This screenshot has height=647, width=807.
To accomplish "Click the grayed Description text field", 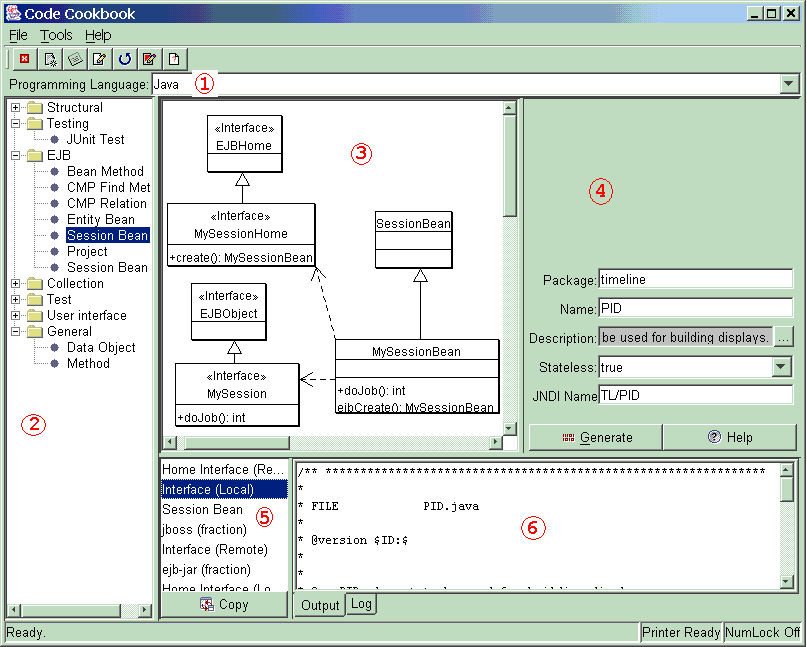I will tap(686, 338).
